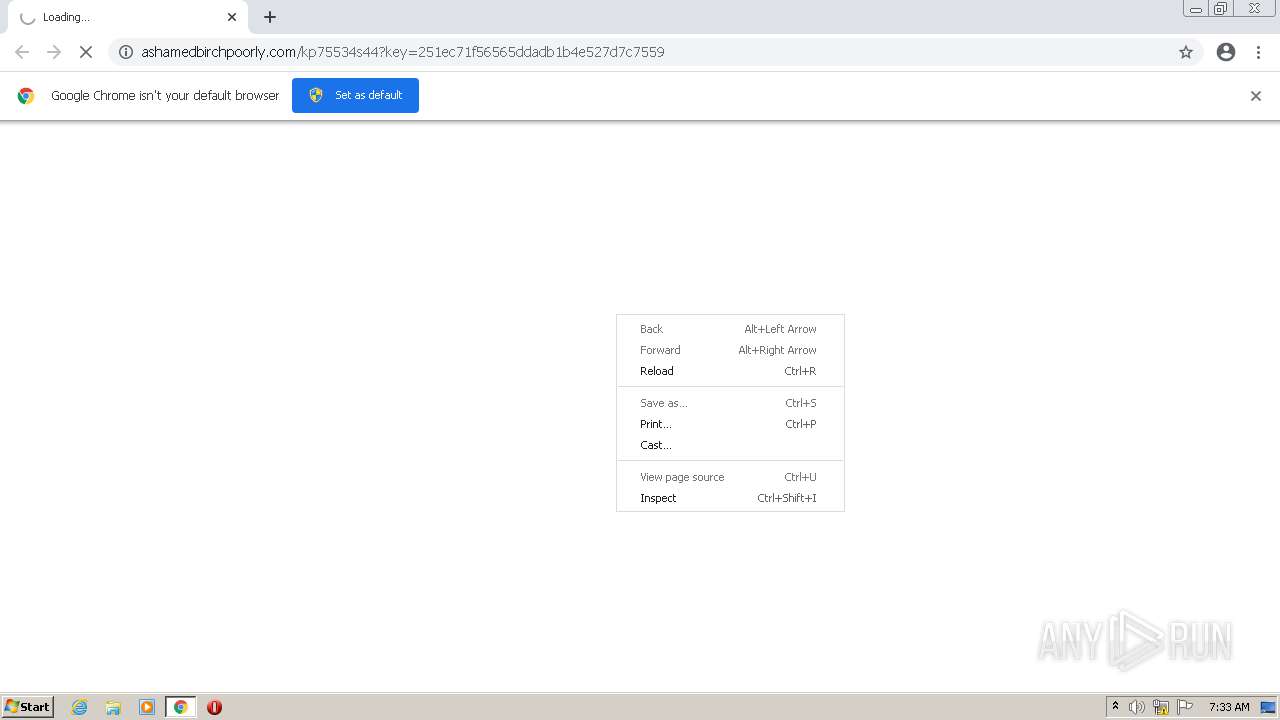Click the address bar URL field
The height and width of the screenshot is (720, 1280).
[655, 52]
